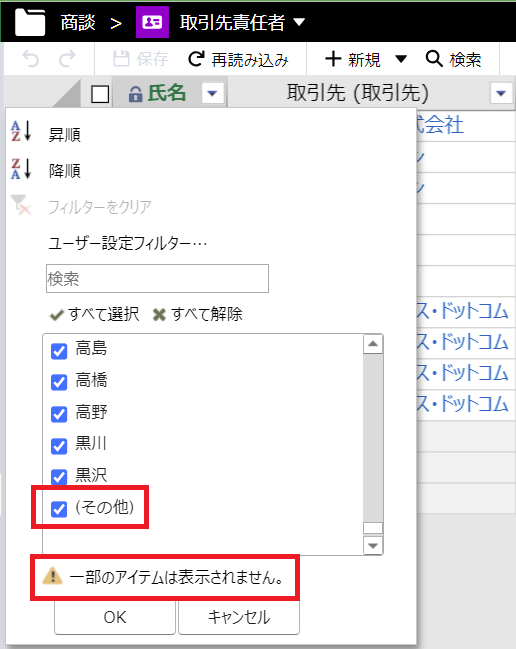Click the redo arrow icon
Screen dimensions: 516x649
pyautogui.click(x=67, y=59)
